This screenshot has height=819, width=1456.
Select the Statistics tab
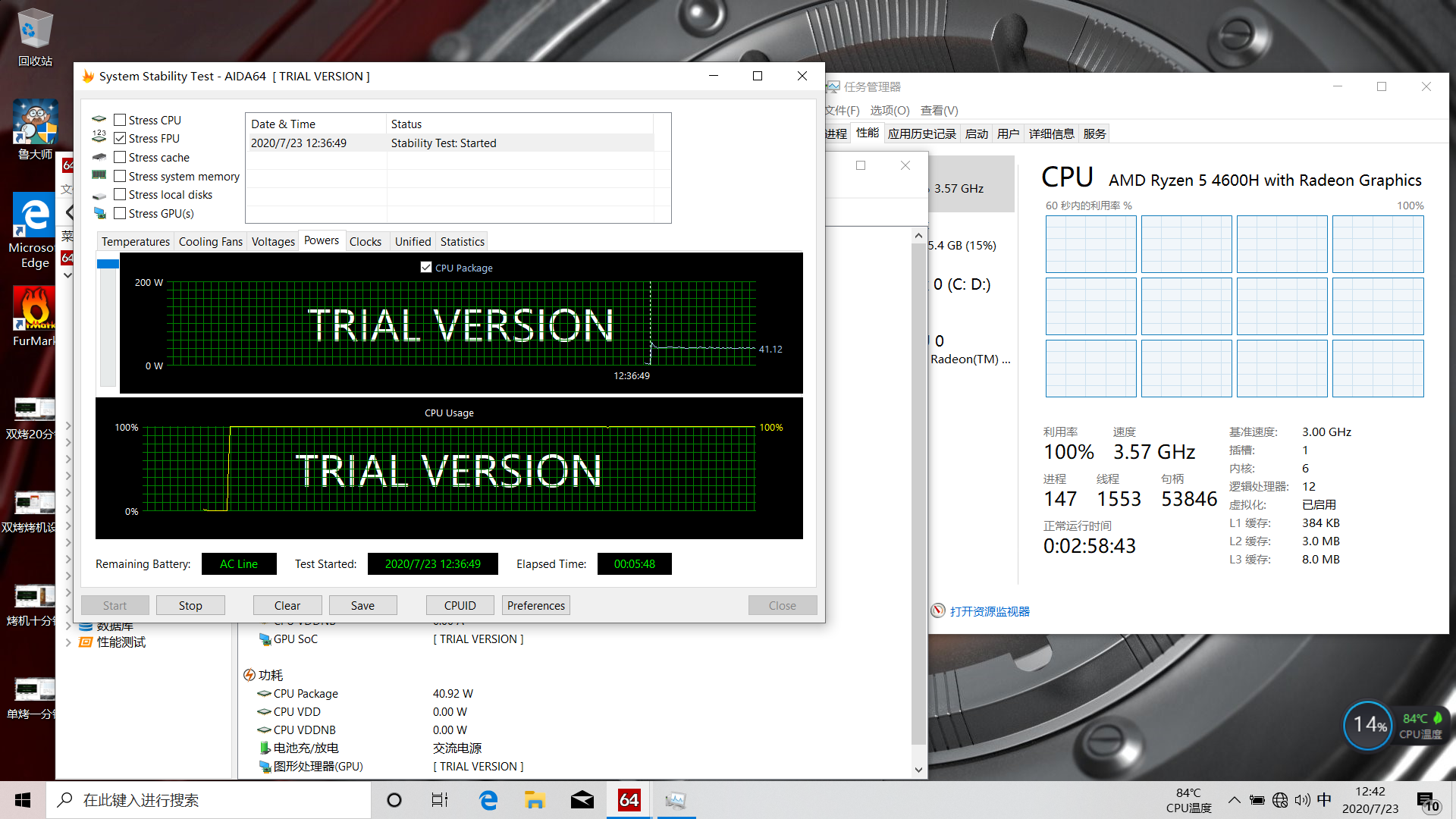[461, 241]
